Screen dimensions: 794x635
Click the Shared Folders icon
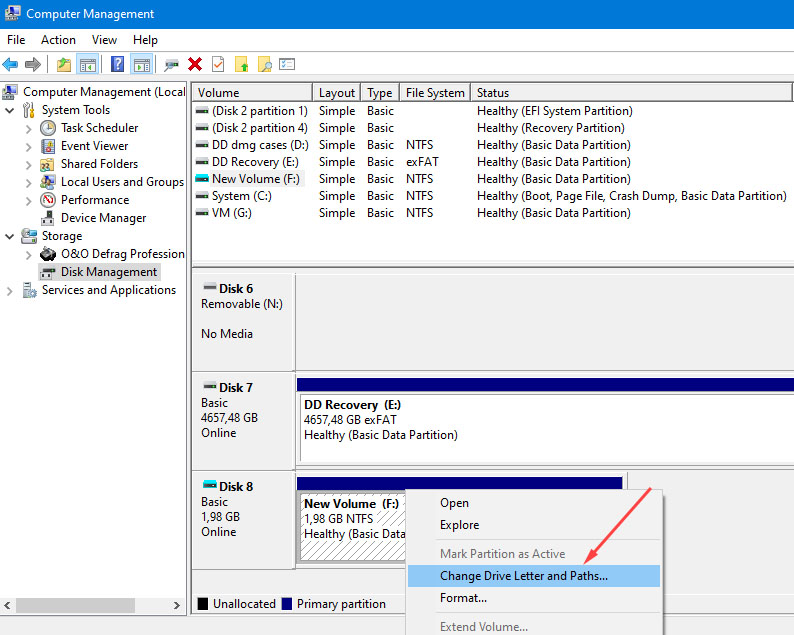(x=47, y=164)
